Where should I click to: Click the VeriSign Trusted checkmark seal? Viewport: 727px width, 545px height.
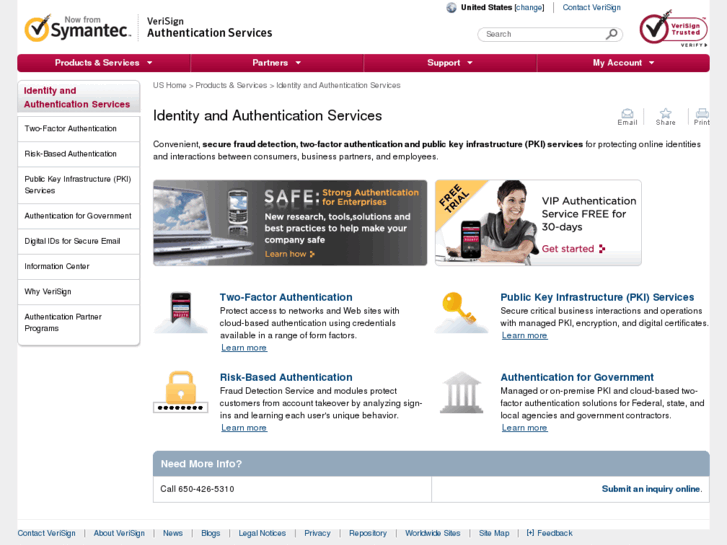click(x=673, y=29)
